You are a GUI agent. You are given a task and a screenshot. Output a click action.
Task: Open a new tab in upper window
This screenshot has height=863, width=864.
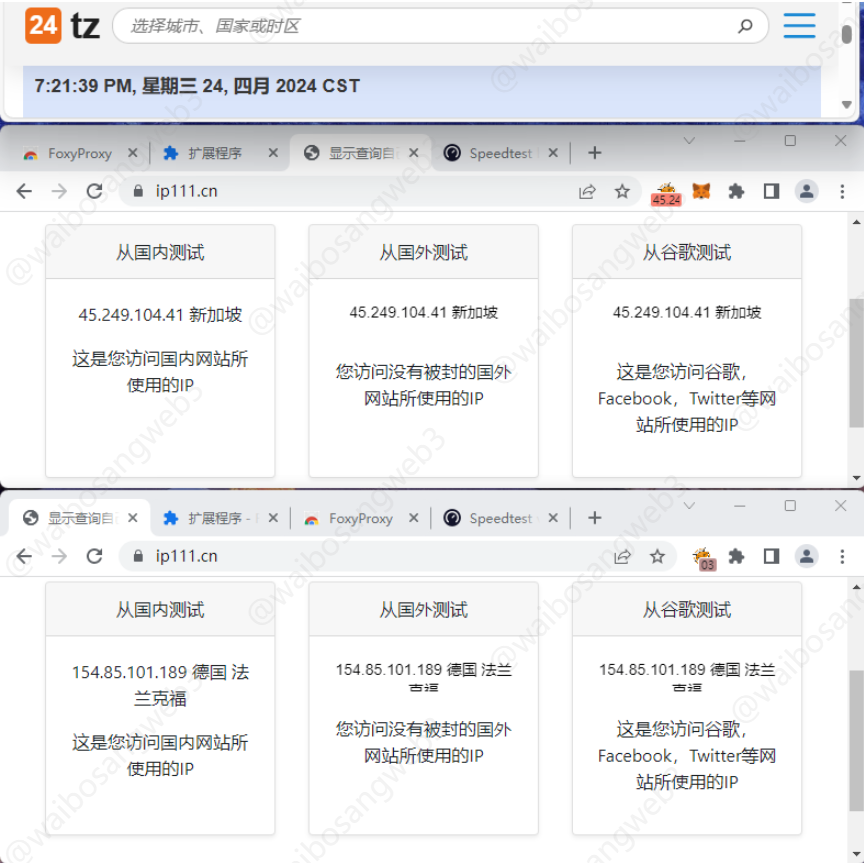click(594, 153)
